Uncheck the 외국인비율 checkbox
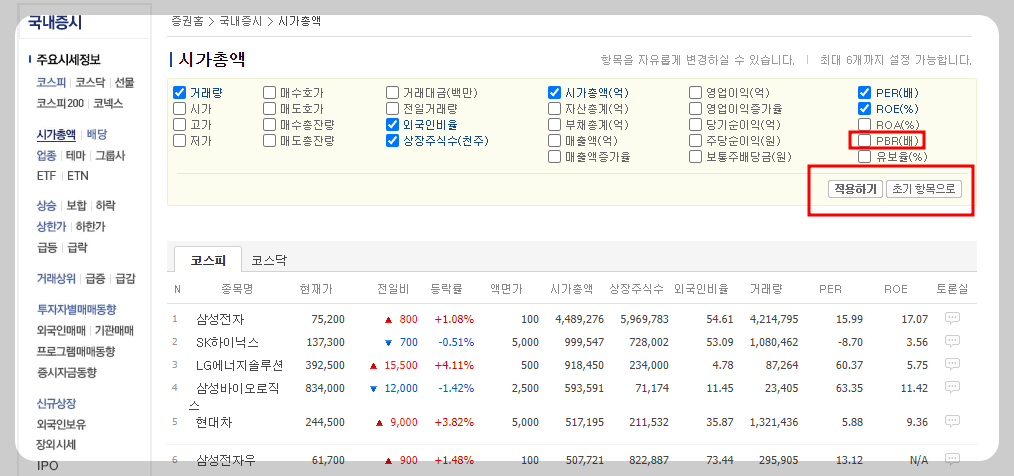 coord(393,124)
